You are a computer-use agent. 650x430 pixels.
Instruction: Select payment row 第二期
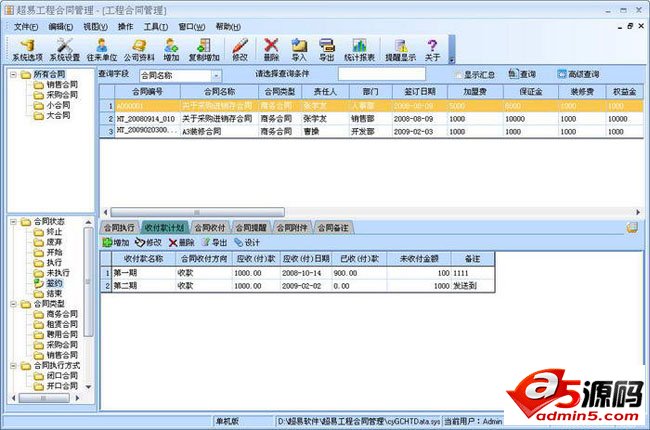(x=298, y=286)
